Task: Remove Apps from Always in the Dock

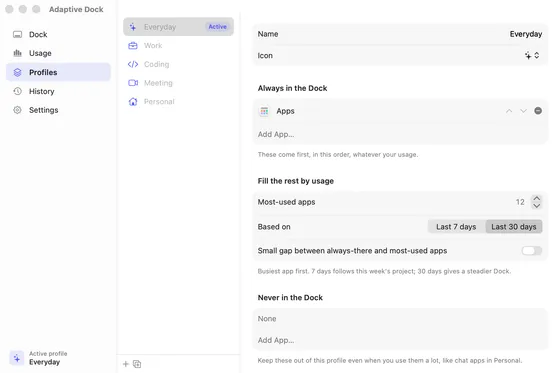Action: click(538, 111)
